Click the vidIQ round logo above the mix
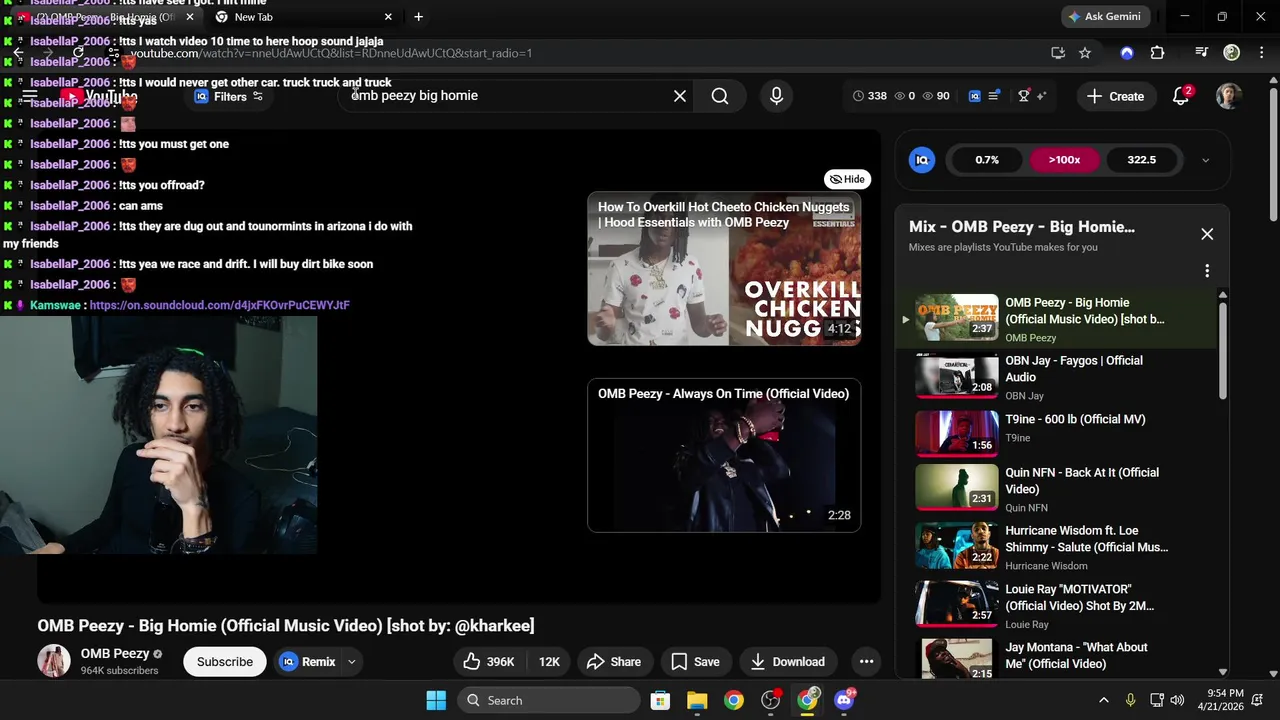This screenshot has width=1280, height=720. [x=922, y=160]
